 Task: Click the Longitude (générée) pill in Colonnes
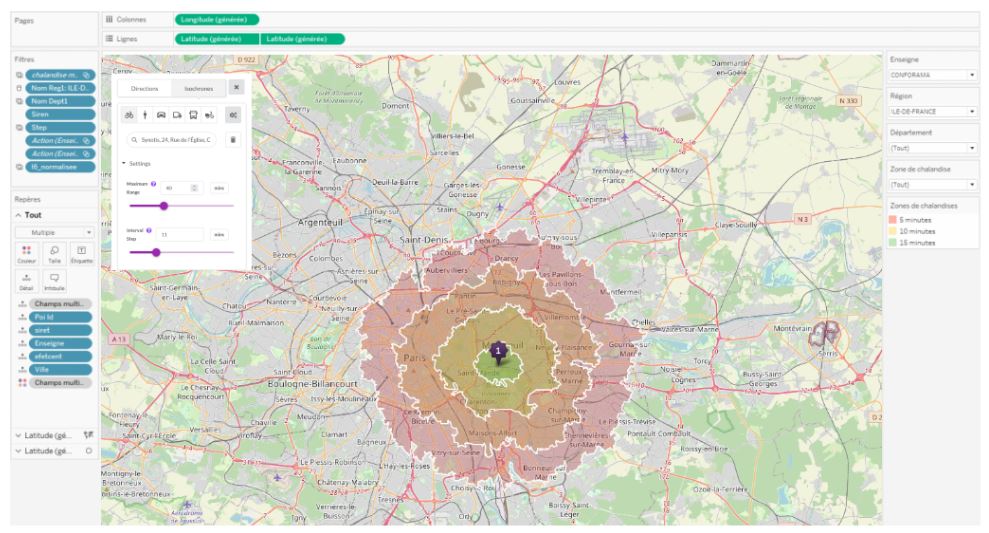pos(216,19)
